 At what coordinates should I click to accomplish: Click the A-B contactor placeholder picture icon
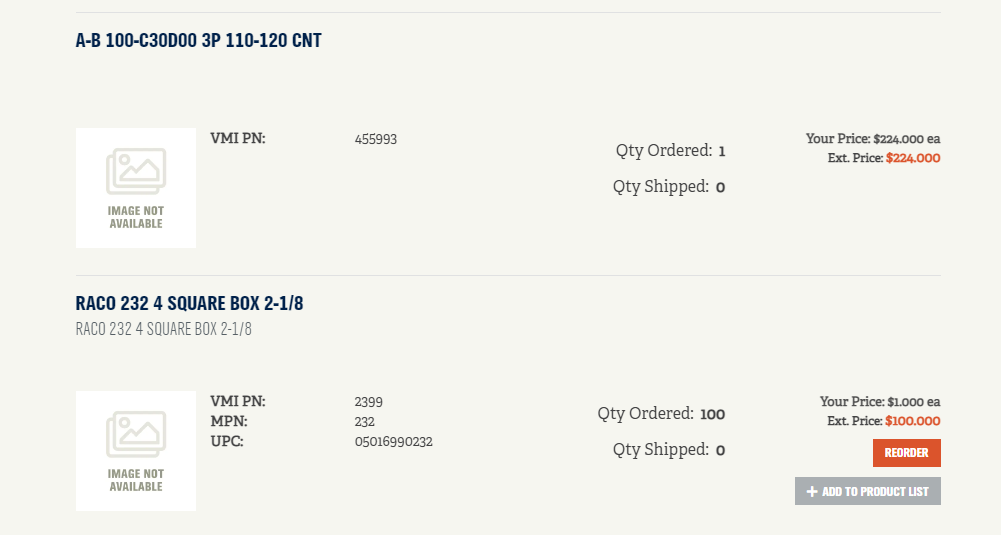tap(136, 172)
